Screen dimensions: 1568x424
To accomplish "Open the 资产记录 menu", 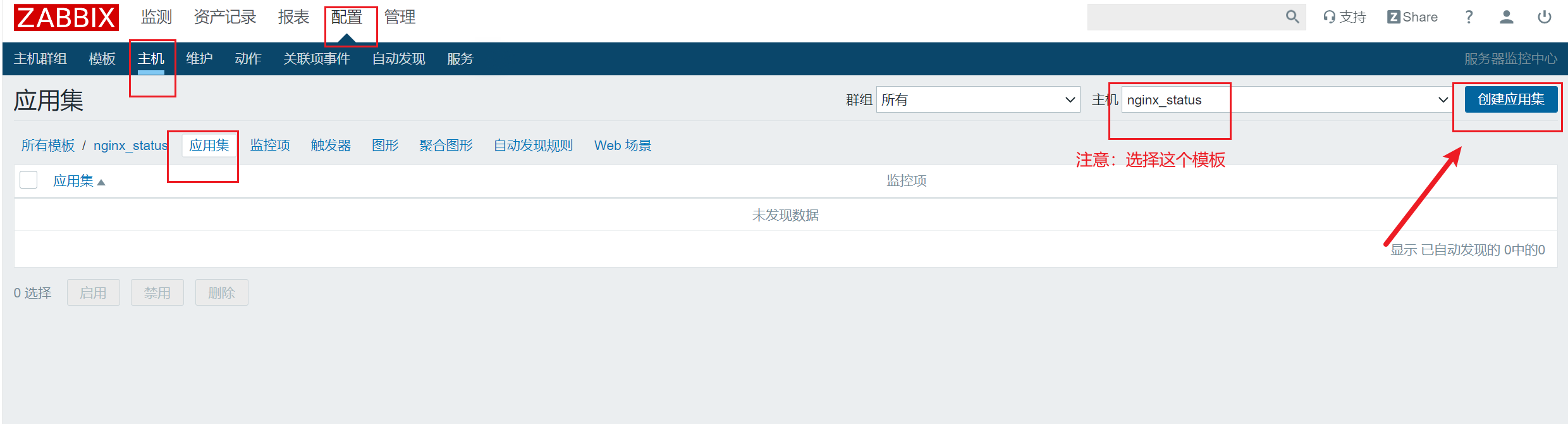I will click(x=225, y=17).
